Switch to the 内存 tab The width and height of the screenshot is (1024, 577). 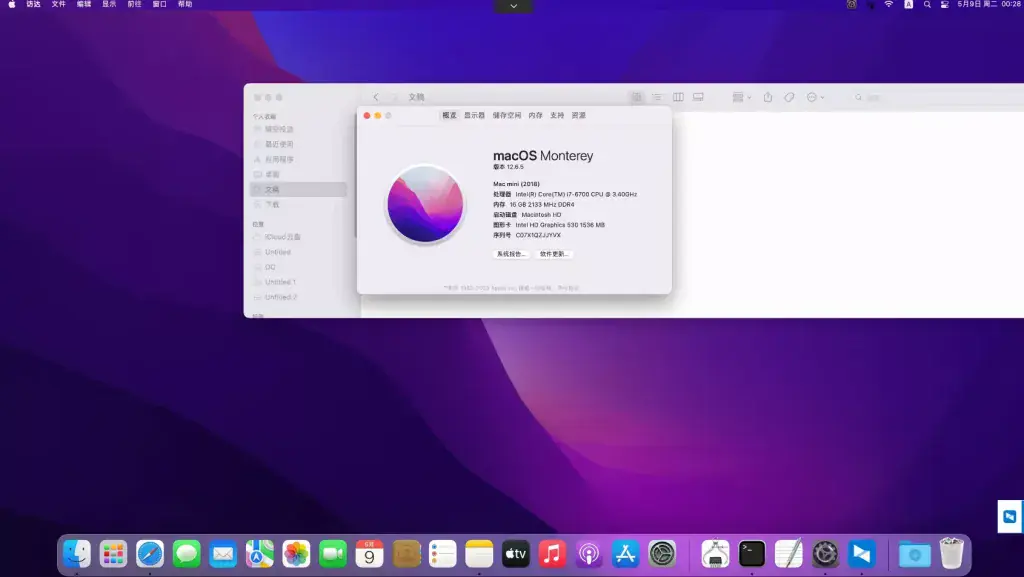click(x=536, y=115)
